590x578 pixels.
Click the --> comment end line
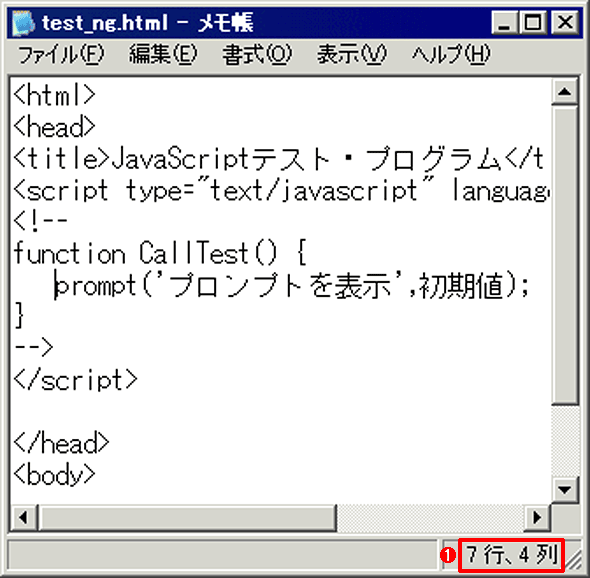[34, 348]
